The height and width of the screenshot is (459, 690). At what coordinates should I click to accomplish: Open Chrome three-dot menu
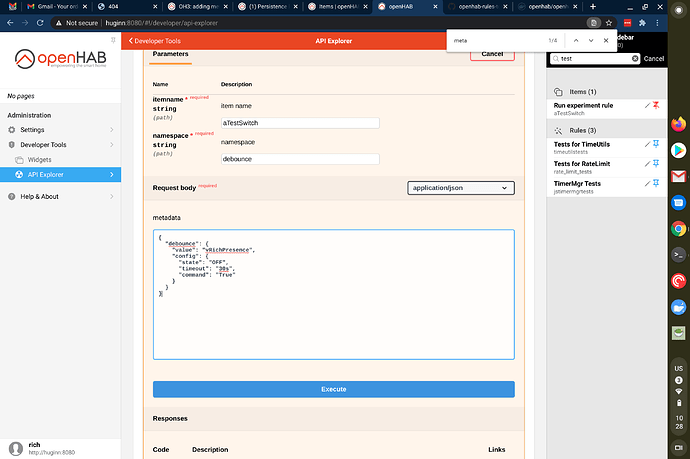pos(657,23)
